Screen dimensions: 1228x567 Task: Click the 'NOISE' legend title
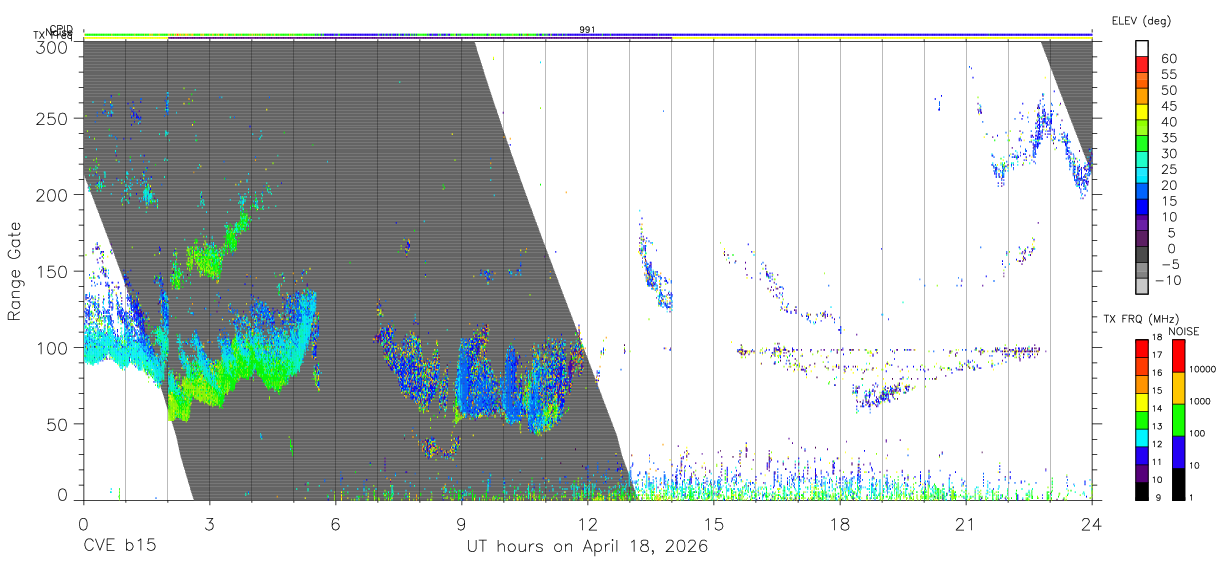click(1185, 331)
